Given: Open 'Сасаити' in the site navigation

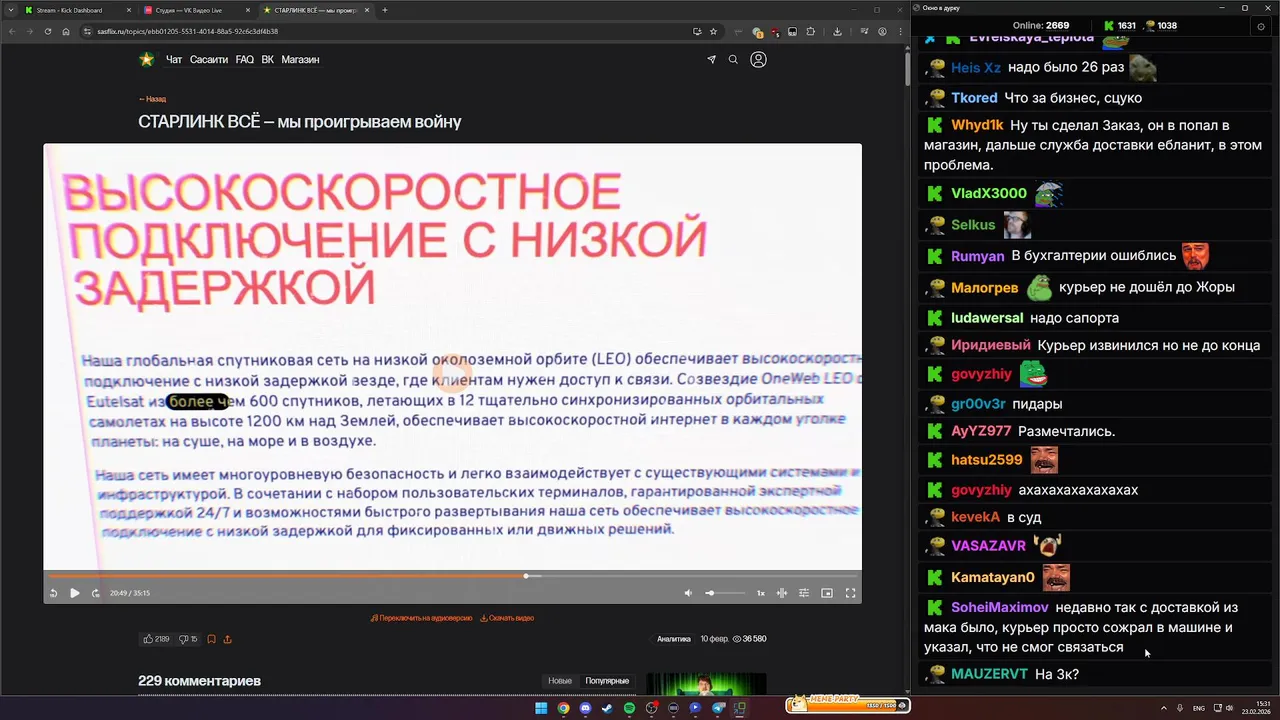Looking at the screenshot, I should [x=209, y=60].
